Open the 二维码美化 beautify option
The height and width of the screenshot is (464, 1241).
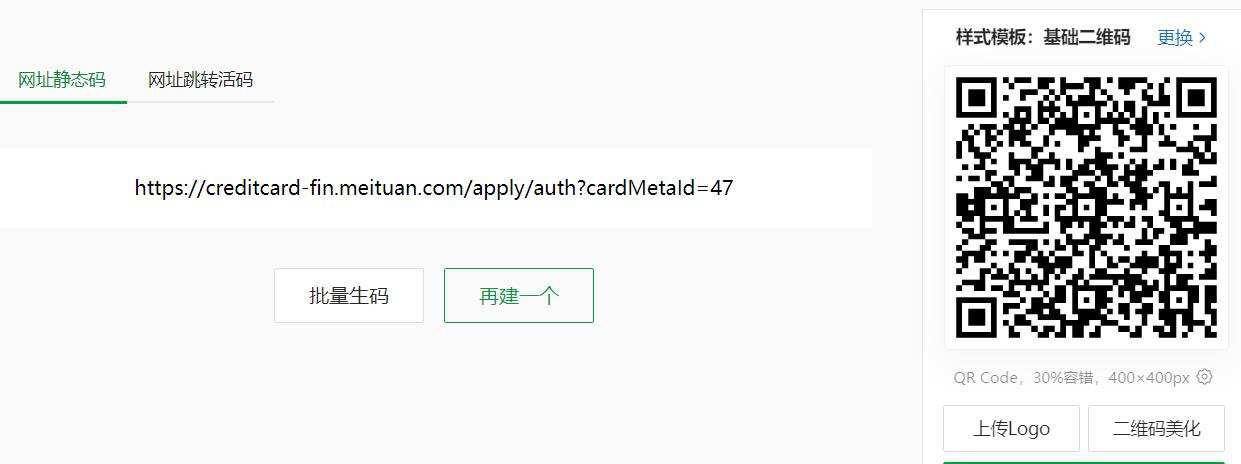point(1156,429)
